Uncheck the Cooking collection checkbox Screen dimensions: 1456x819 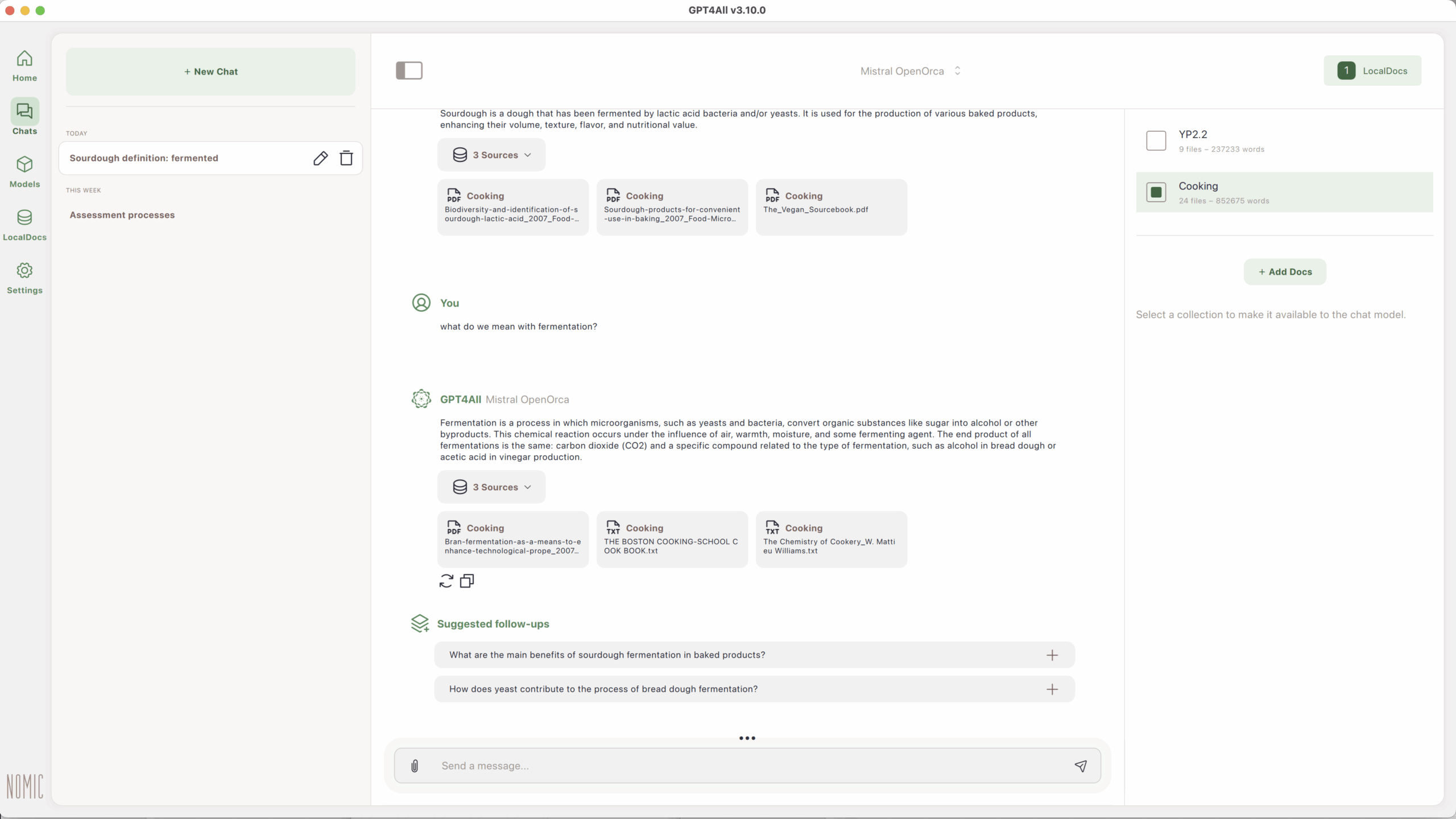pos(1156,192)
